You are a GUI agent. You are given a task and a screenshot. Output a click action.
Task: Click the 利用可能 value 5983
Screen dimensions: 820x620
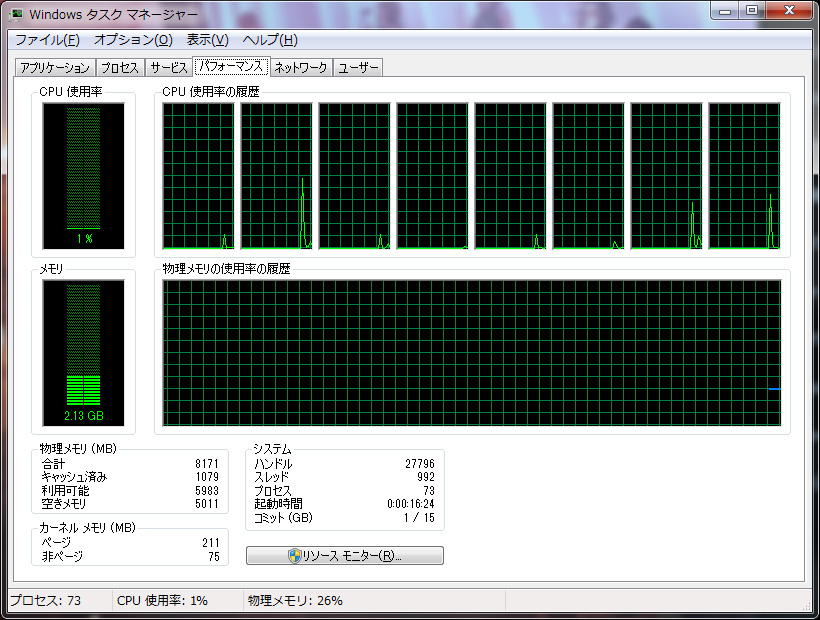click(207, 490)
